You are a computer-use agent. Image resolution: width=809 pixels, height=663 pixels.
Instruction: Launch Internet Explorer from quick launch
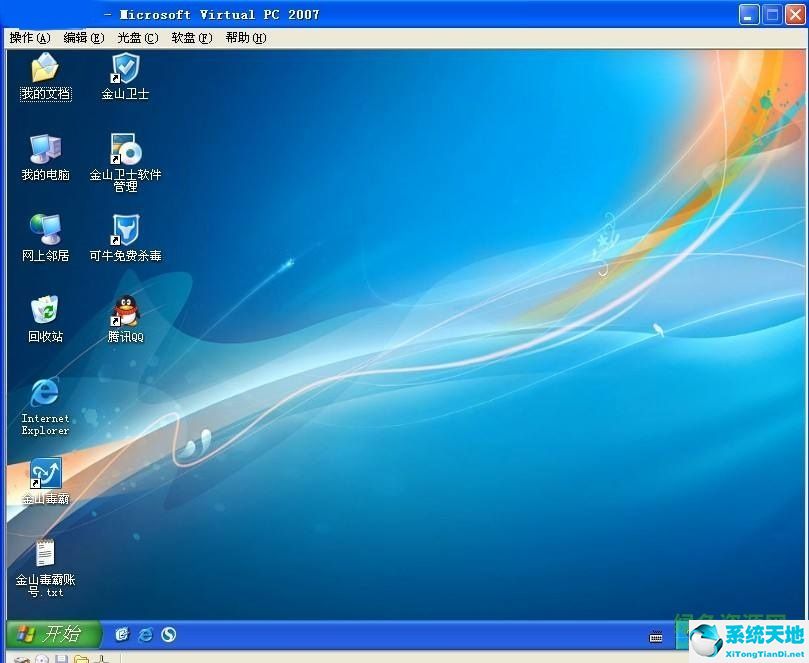tap(145, 634)
